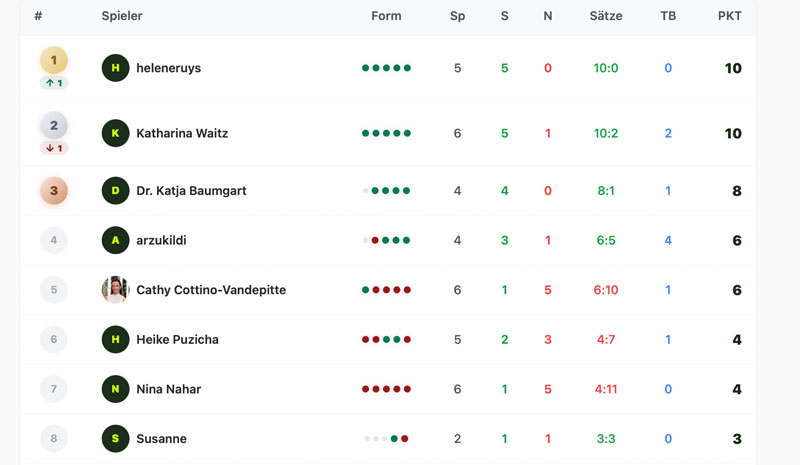
Task: Click Susanne form dots
Action: tap(386, 438)
